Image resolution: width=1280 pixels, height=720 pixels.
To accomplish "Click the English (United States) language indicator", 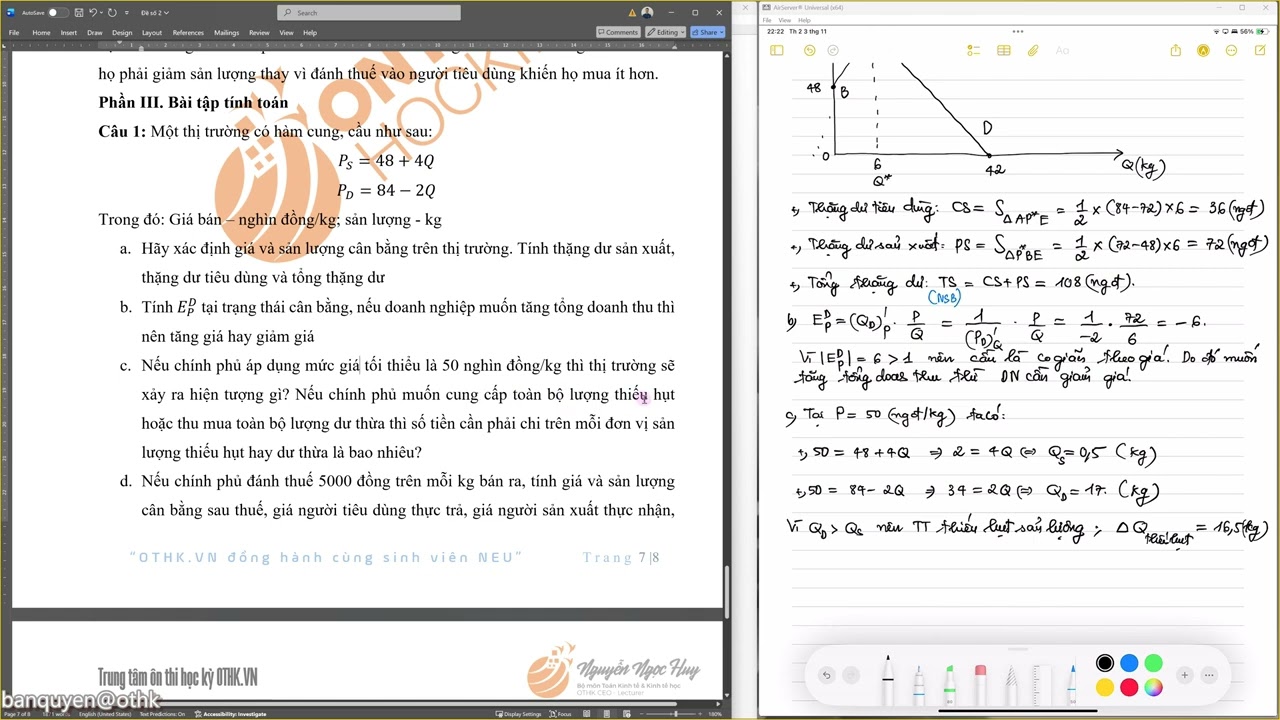I will 105,714.
